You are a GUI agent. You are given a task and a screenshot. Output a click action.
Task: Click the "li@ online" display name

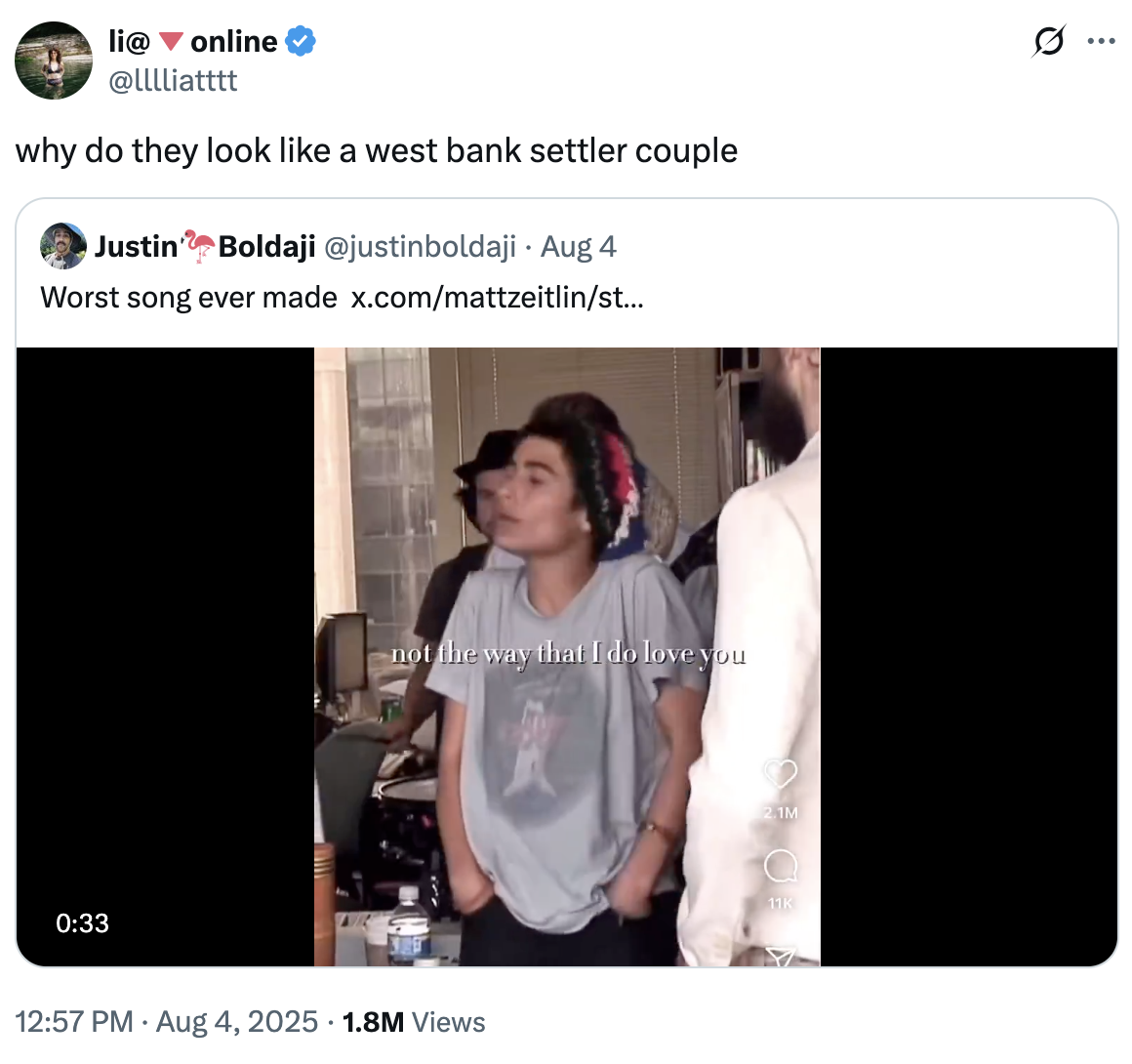click(193, 42)
